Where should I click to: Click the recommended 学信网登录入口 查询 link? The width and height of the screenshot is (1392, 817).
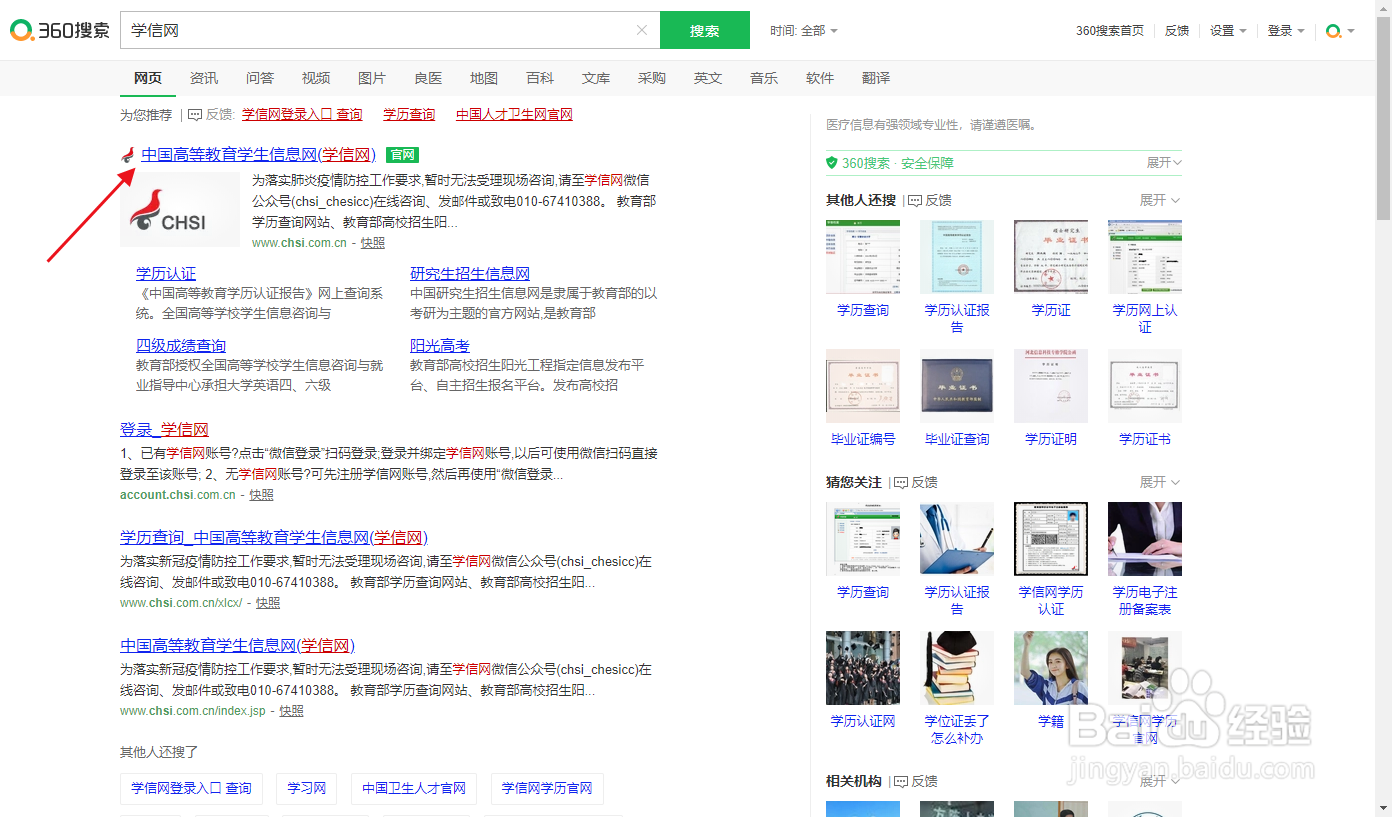302,115
